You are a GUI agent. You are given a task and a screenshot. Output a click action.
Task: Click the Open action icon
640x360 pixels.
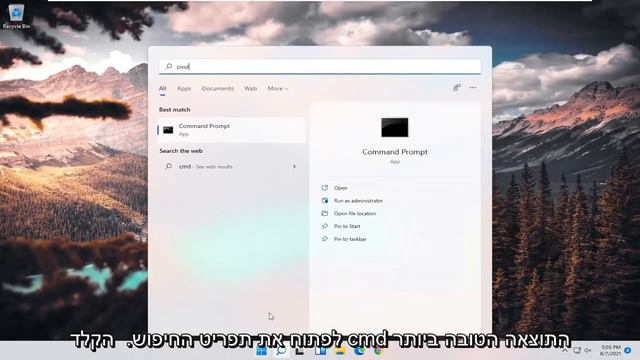click(325, 188)
